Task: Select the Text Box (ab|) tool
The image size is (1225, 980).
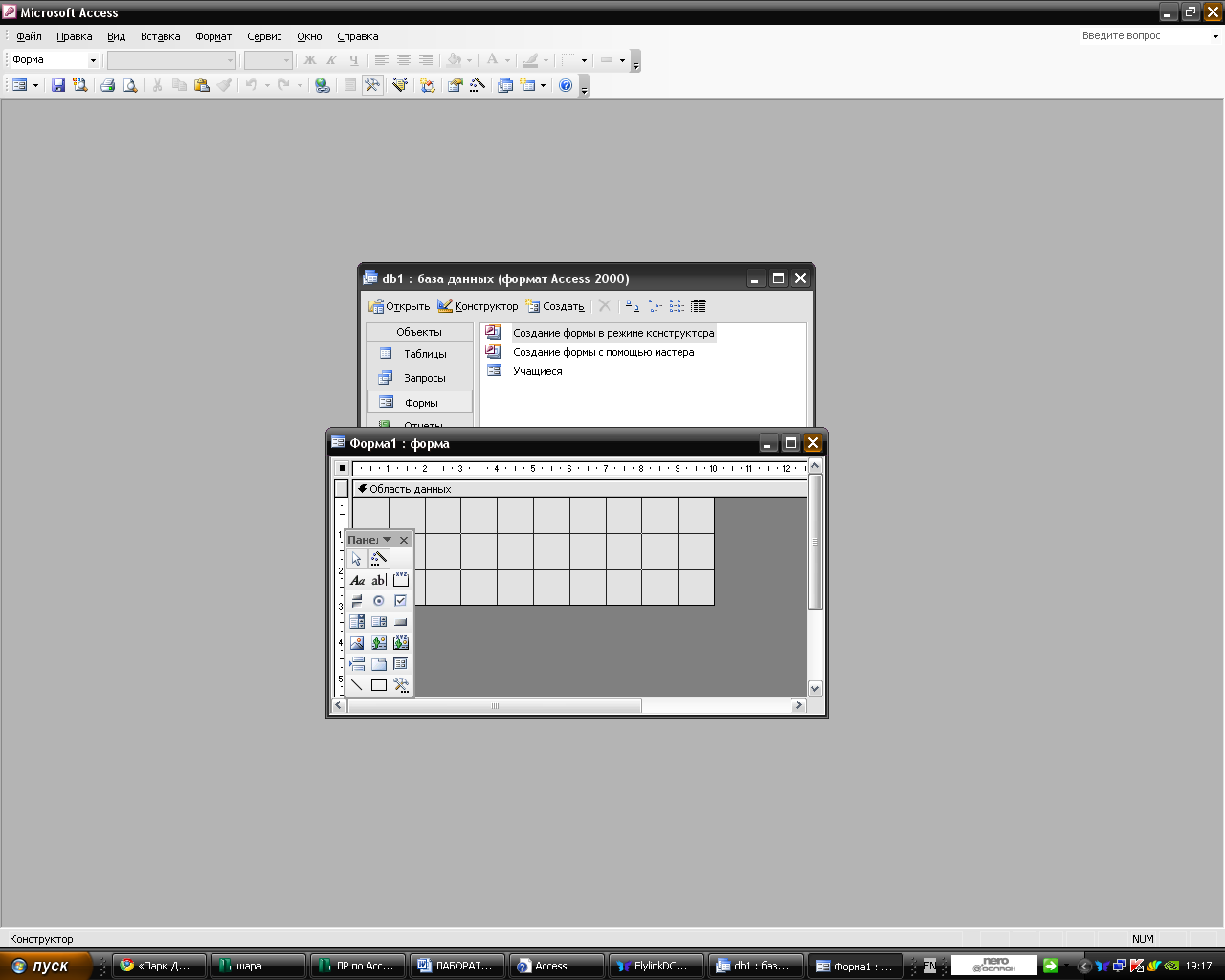Action: tap(379, 580)
